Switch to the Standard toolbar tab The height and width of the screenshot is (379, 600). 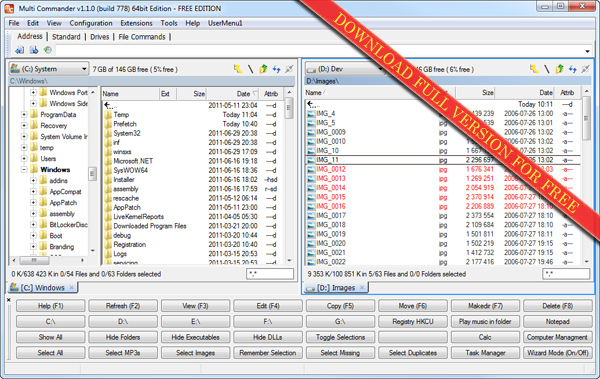pyautogui.click(x=66, y=37)
